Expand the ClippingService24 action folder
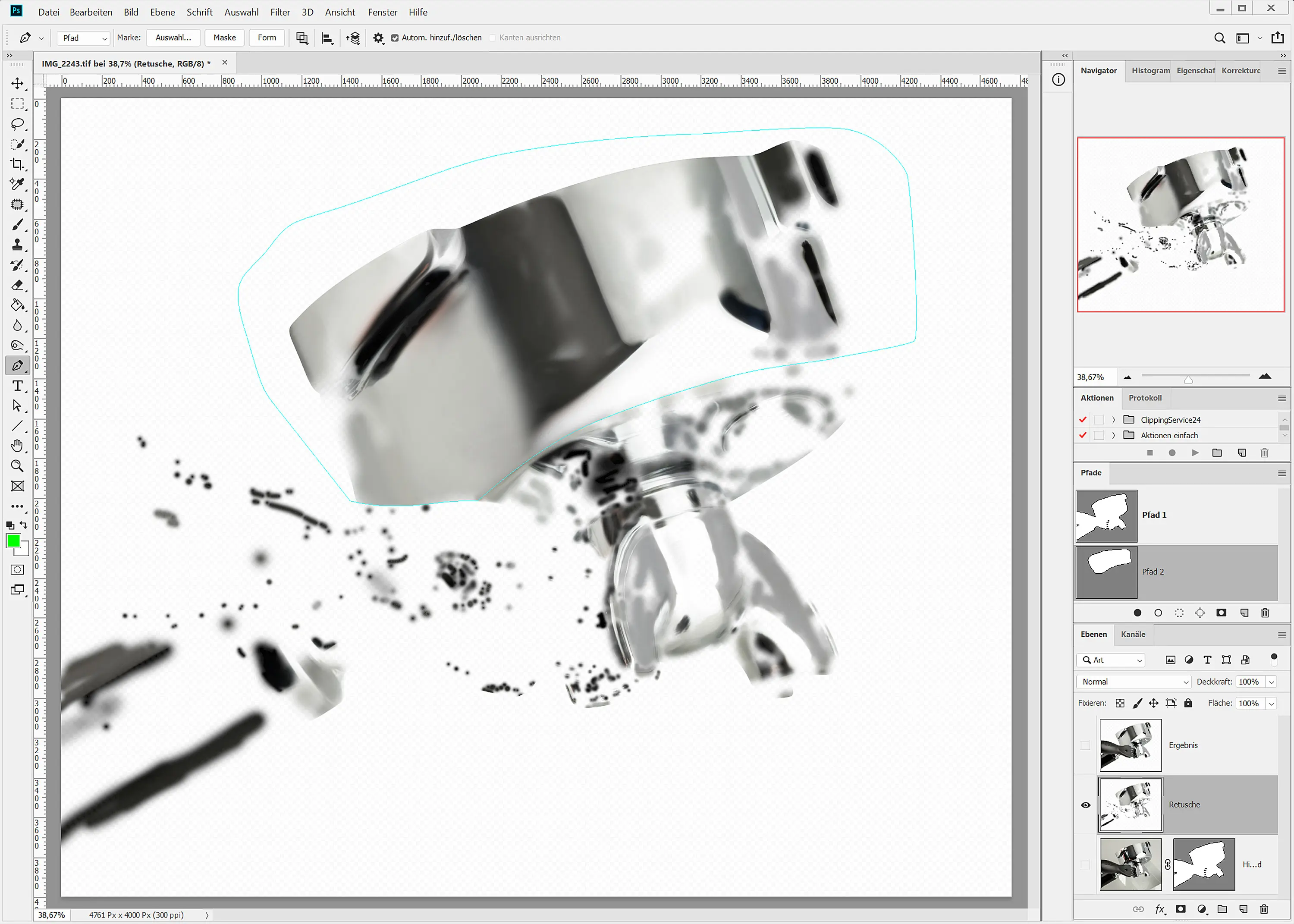This screenshot has height=924, width=1294. (x=1113, y=420)
